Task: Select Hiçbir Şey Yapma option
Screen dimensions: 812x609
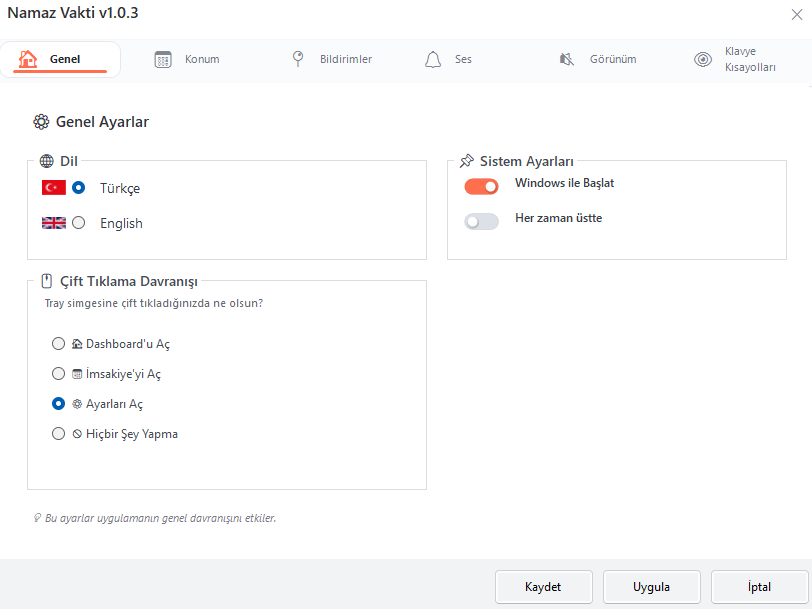Action: (58, 434)
